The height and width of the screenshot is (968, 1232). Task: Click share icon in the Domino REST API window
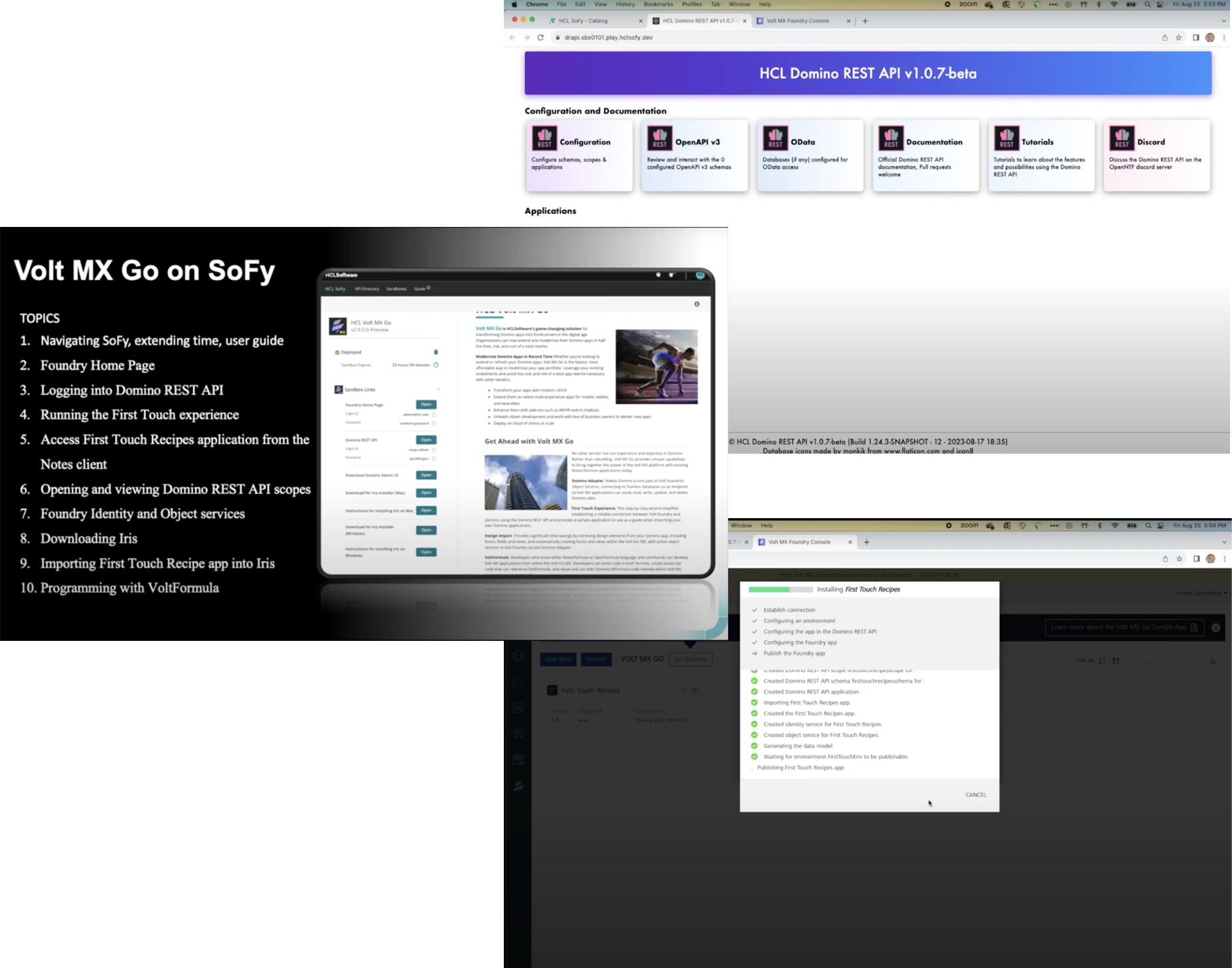click(x=1164, y=38)
